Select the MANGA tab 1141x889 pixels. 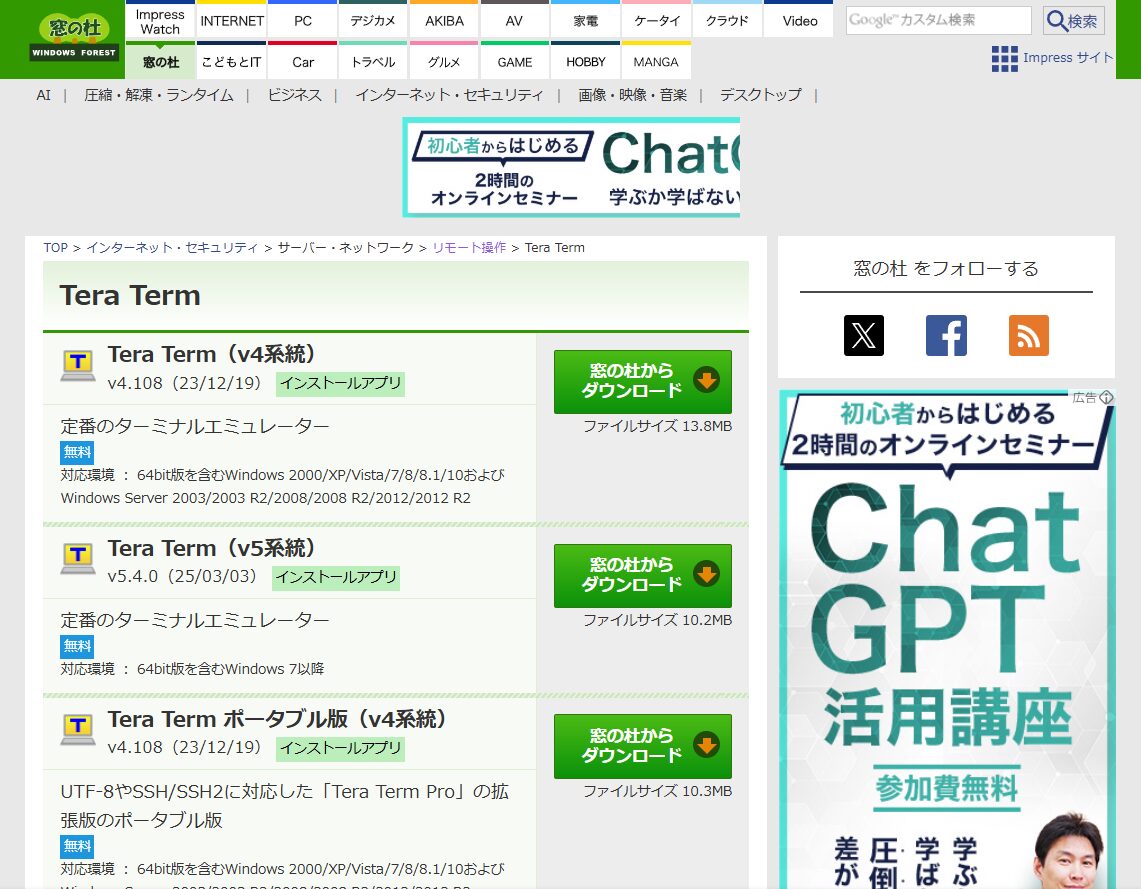coord(656,62)
